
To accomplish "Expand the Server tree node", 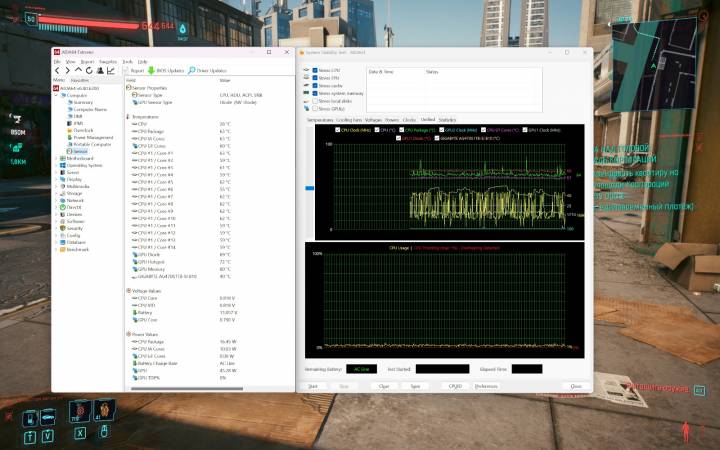I will (56, 173).
